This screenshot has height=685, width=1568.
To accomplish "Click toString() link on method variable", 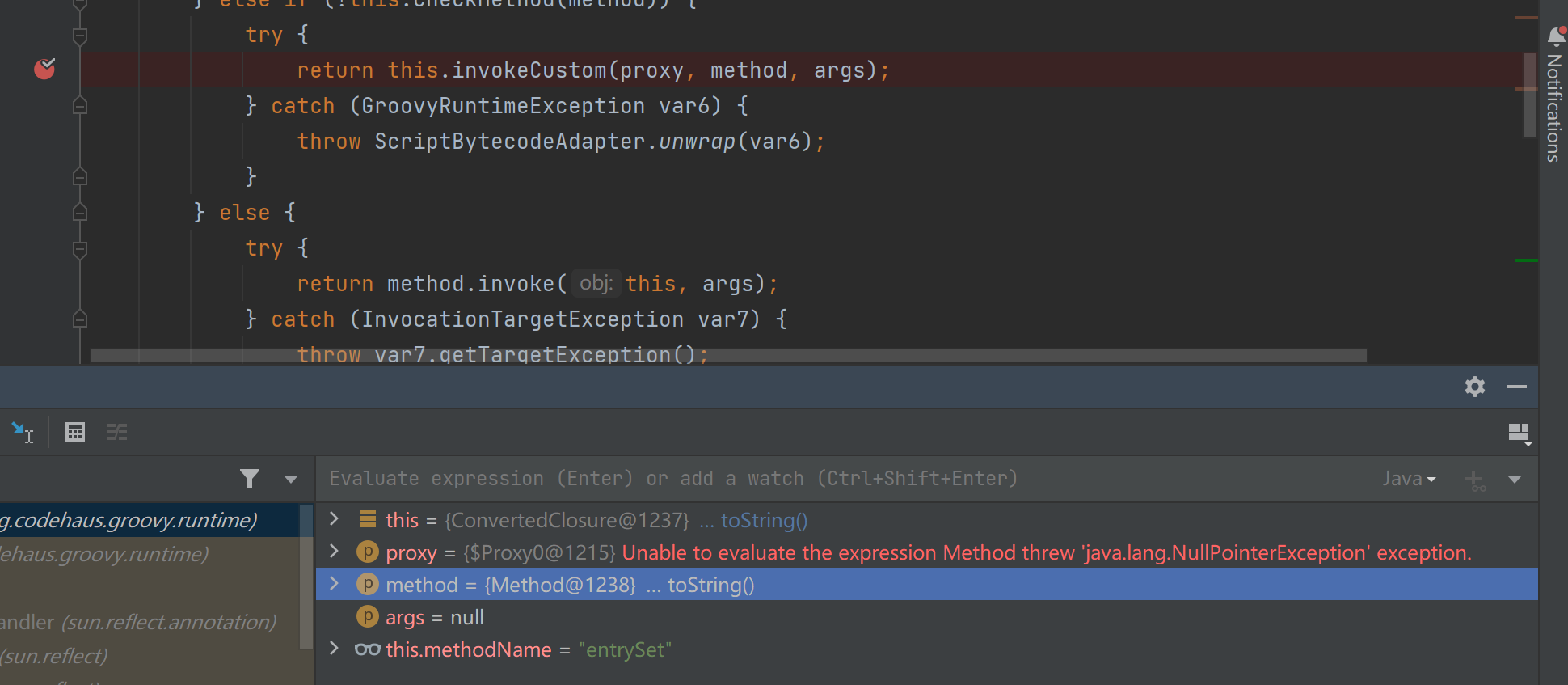I will [710, 585].
